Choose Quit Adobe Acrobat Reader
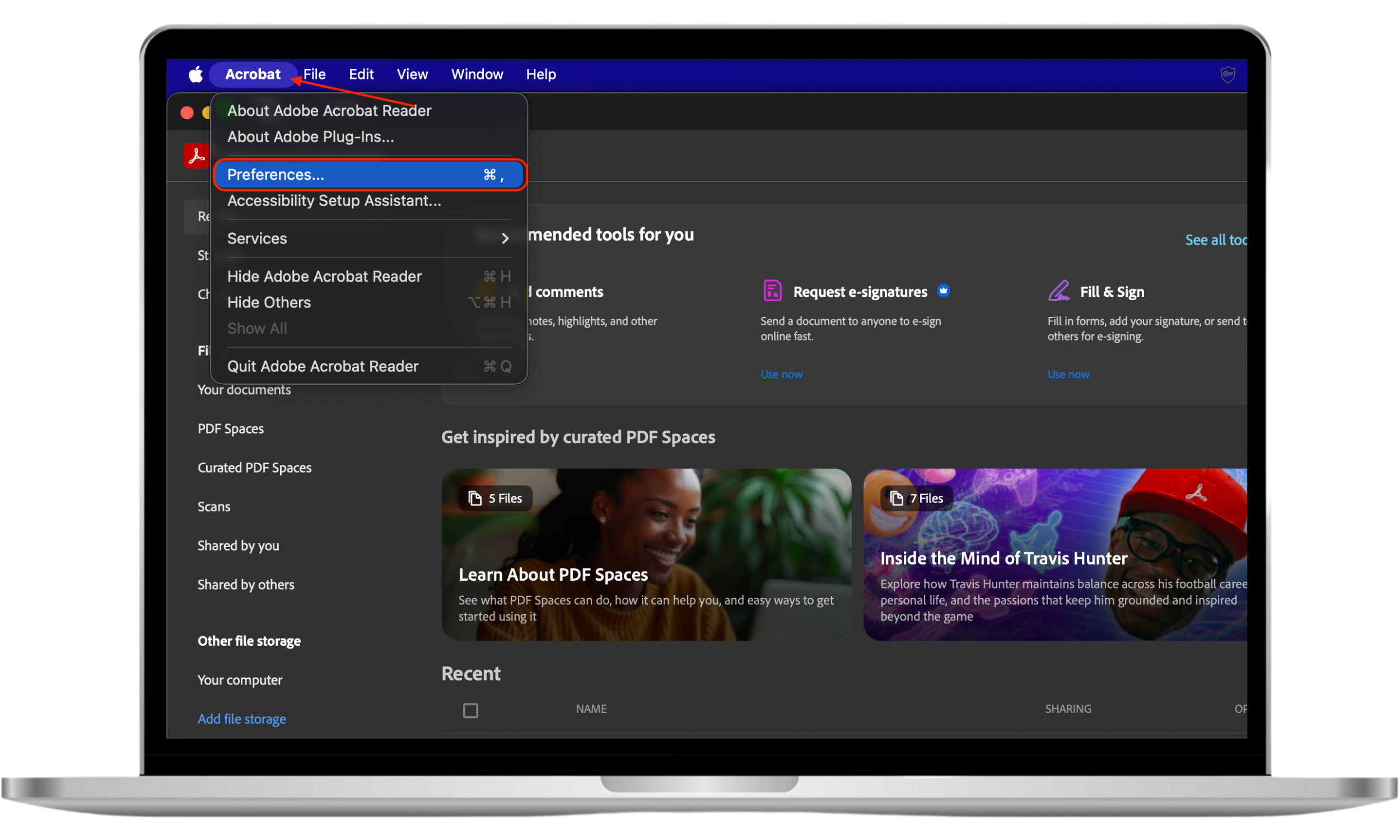The width and height of the screenshot is (1400, 840). point(323,366)
